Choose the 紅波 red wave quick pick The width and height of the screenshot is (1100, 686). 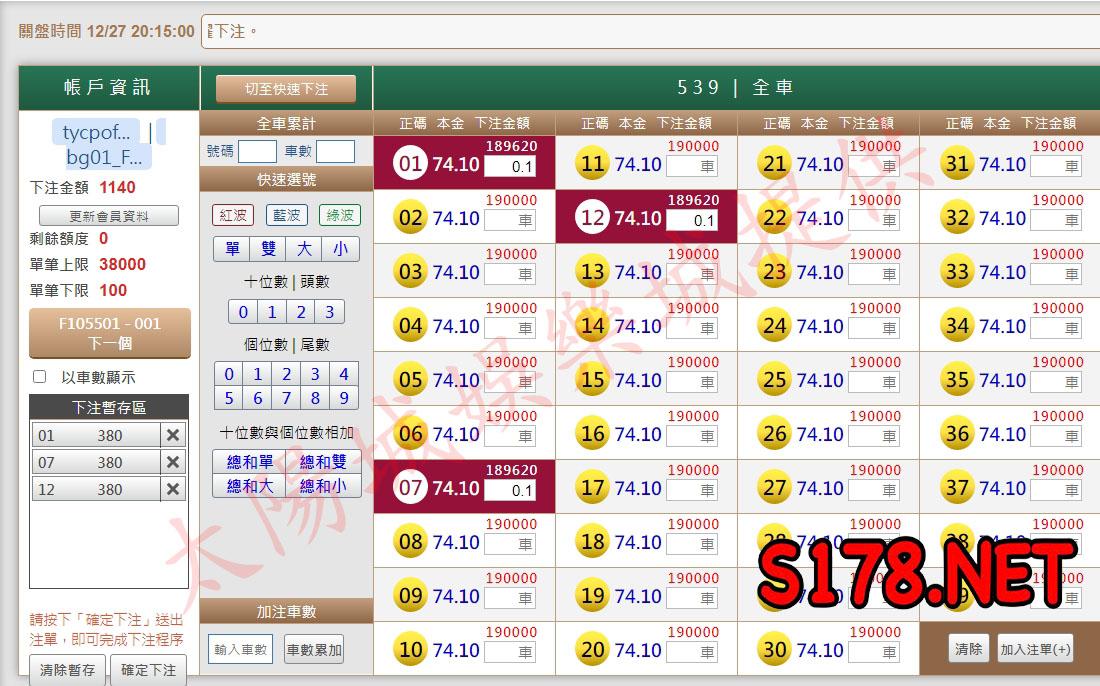pyautogui.click(x=233, y=215)
